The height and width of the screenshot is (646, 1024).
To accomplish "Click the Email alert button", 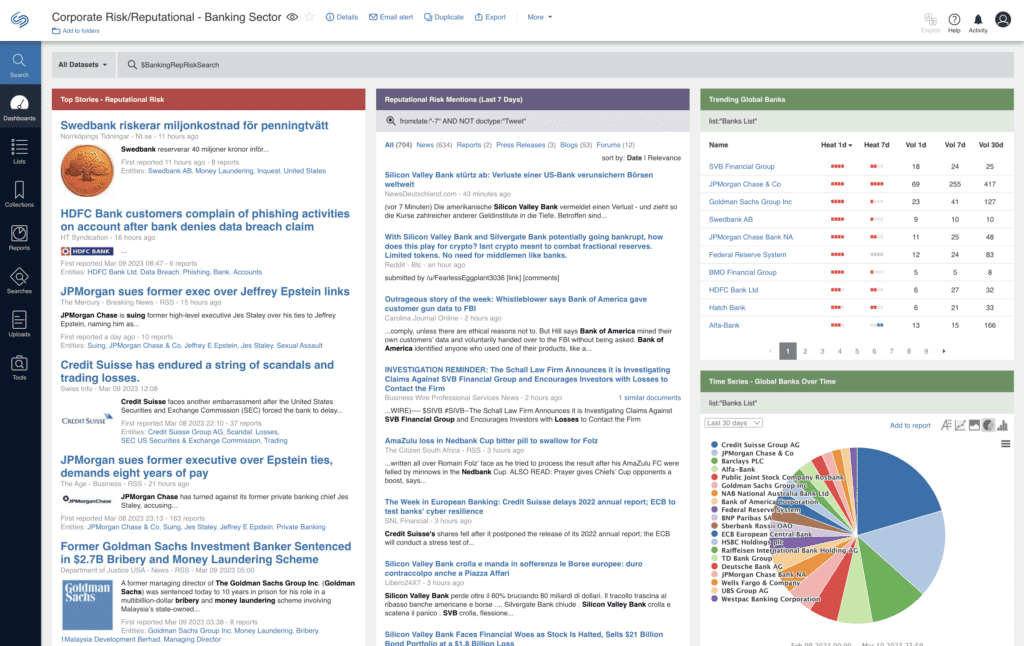I will (x=391, y=17).
